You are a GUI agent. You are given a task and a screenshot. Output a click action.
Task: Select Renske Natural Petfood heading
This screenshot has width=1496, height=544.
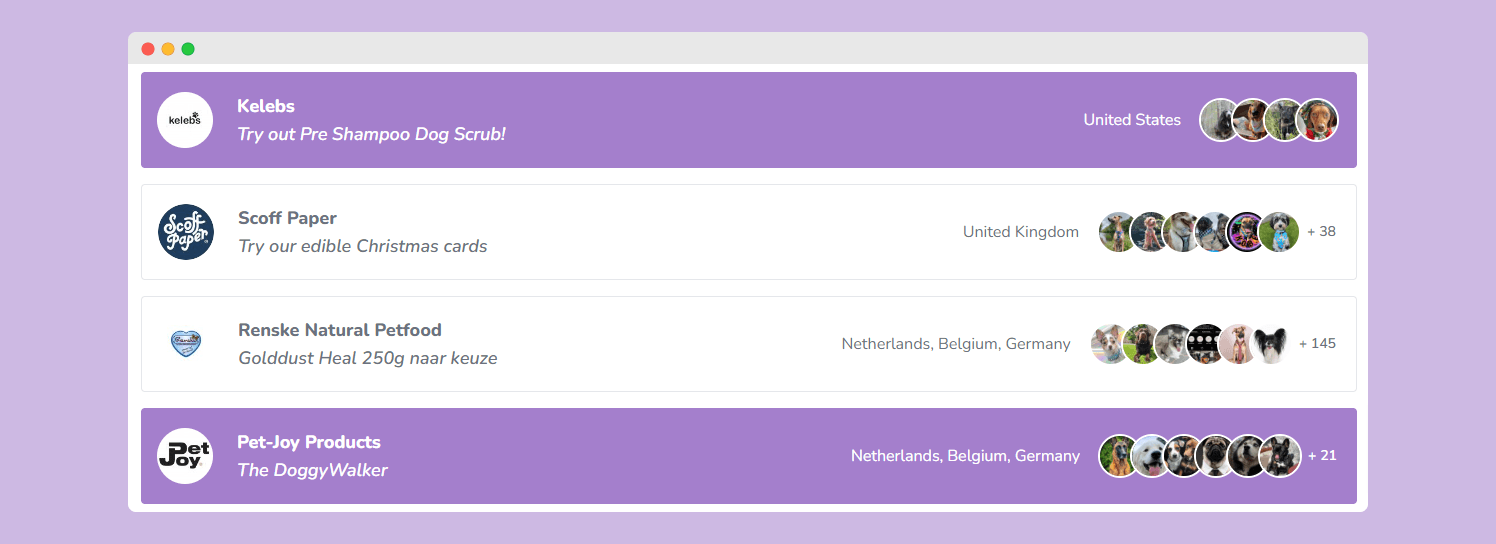[339, 330]
